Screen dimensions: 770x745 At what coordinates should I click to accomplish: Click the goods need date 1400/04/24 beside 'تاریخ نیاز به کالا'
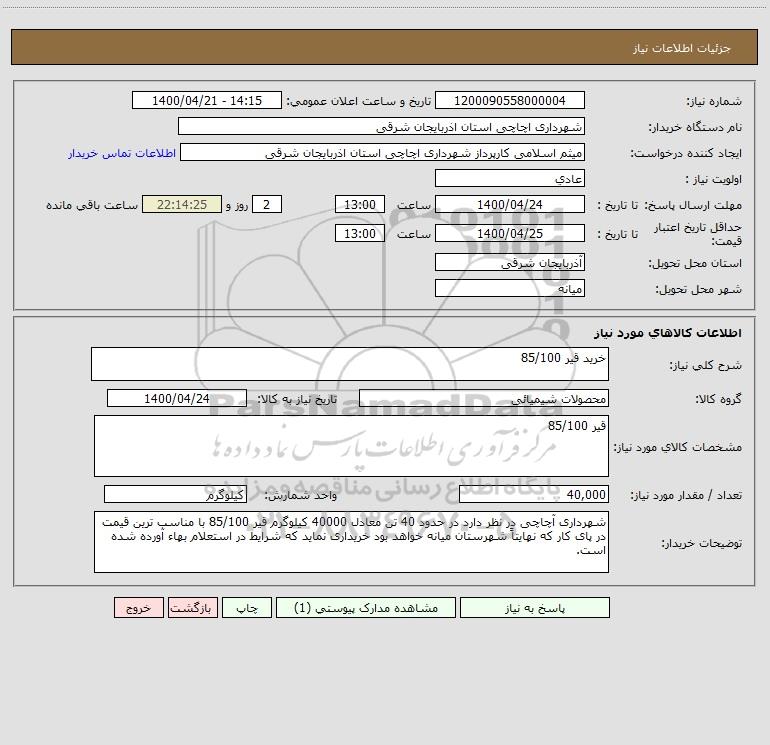(x=177, y=398)
